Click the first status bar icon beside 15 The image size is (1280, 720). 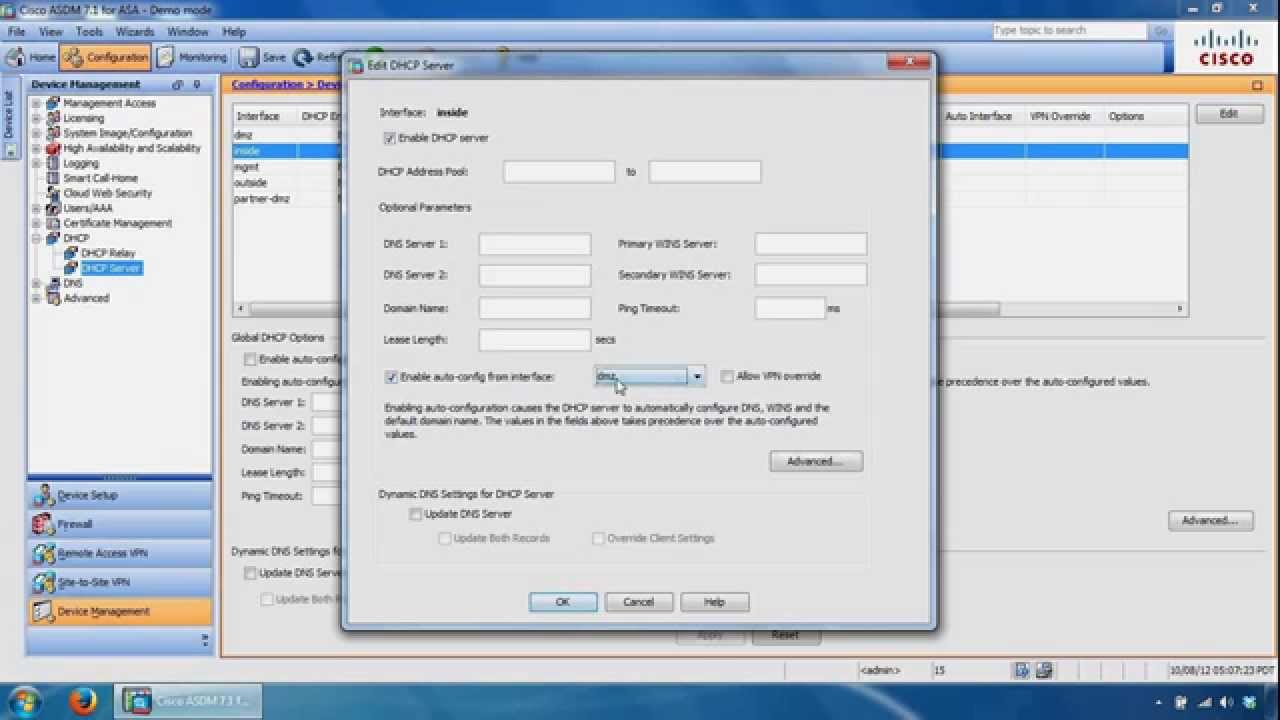point(1022,670)
